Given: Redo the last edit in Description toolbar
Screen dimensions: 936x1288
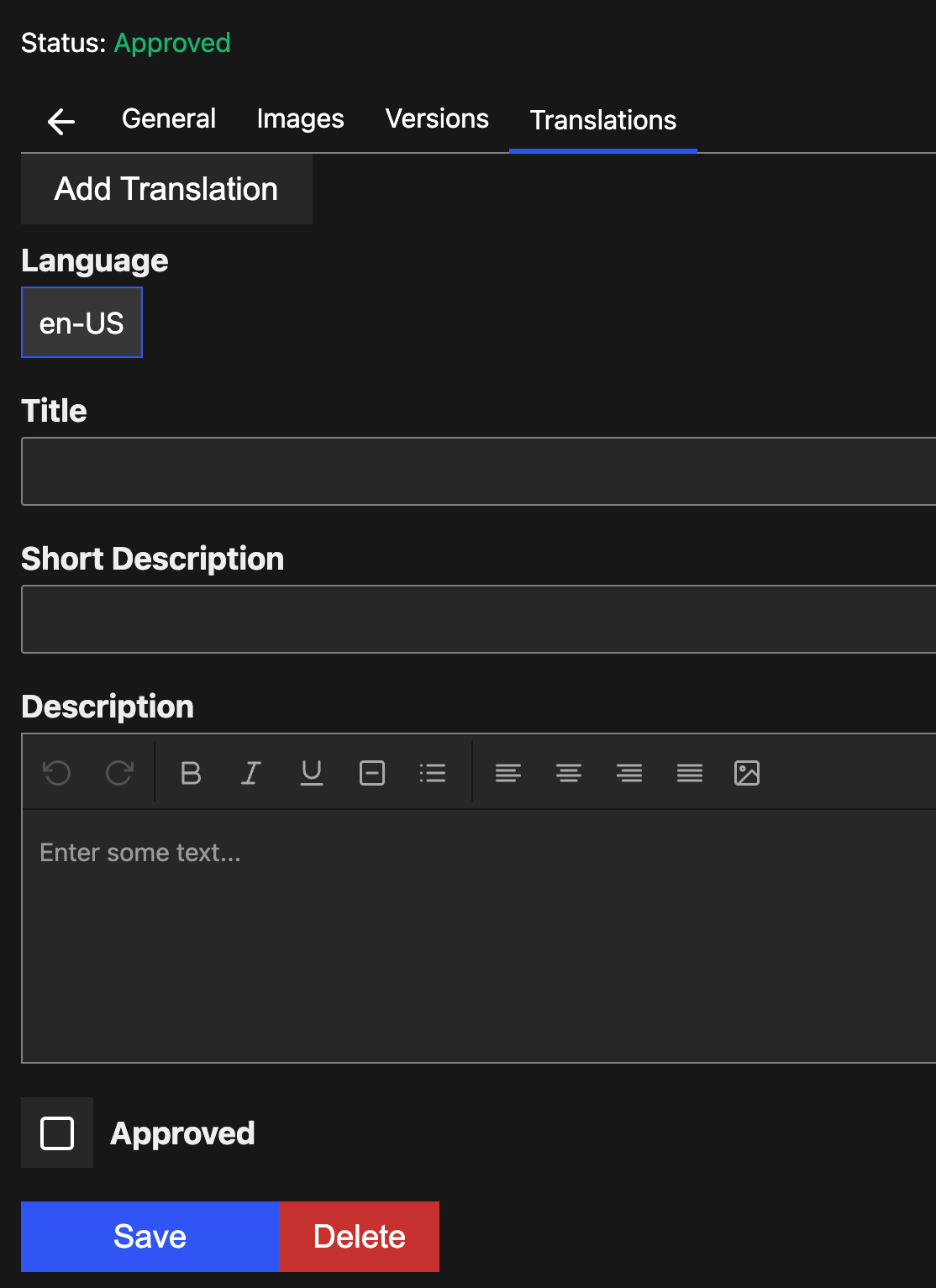Looking at the screenshot, I should pos(119,772).
